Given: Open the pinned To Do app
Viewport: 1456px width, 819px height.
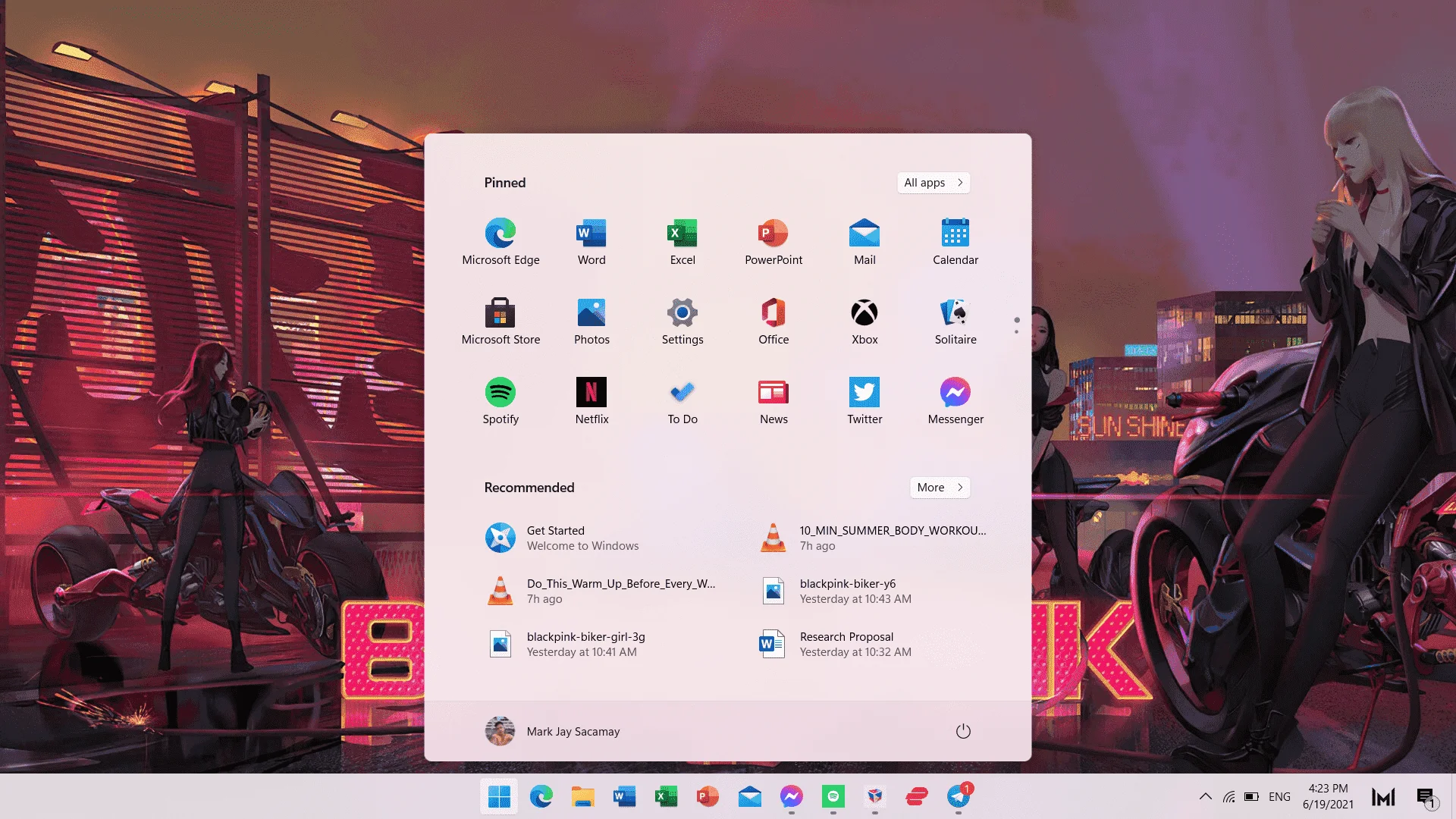Looking at the screenshot, I should pyautogui.click(x=682, y=401).
